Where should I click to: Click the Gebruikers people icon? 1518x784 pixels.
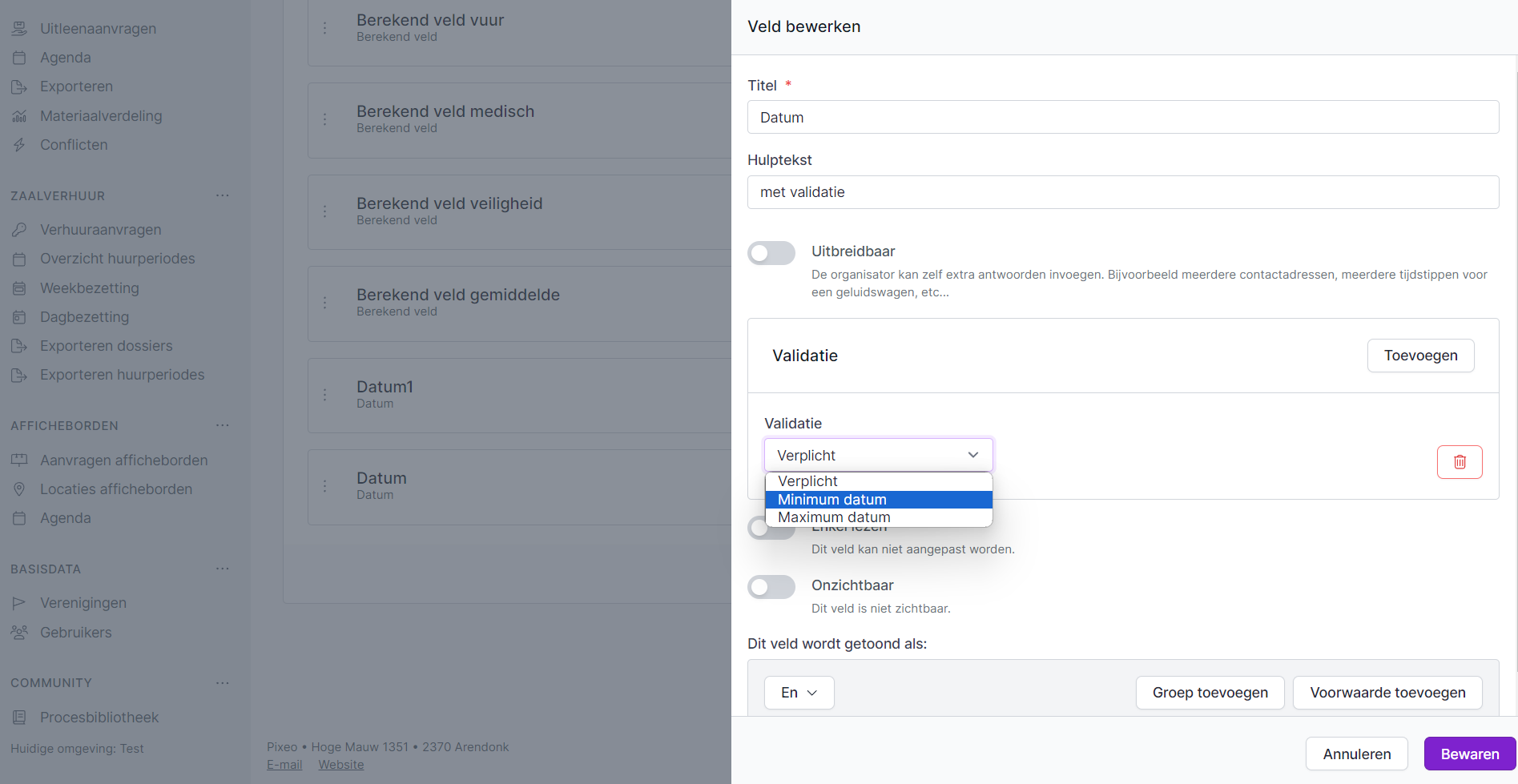point(19,633)
